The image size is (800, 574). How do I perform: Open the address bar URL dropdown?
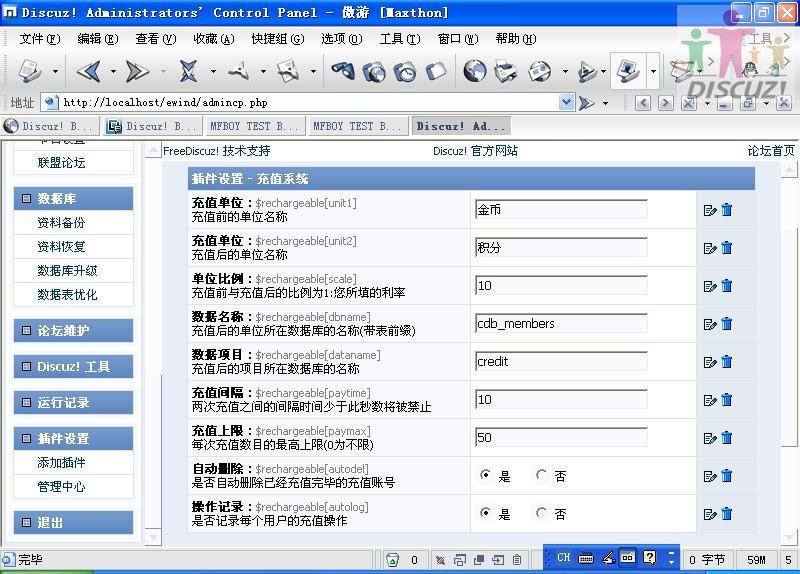566,103
